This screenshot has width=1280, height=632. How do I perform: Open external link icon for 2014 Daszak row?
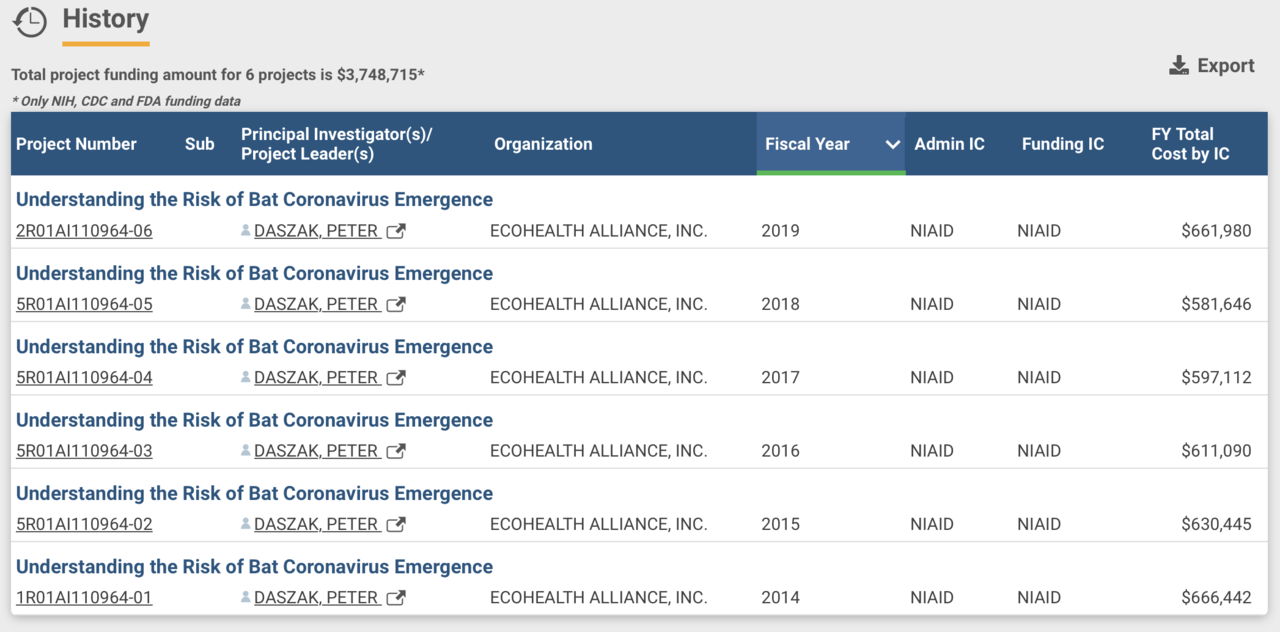click(396, 598)
